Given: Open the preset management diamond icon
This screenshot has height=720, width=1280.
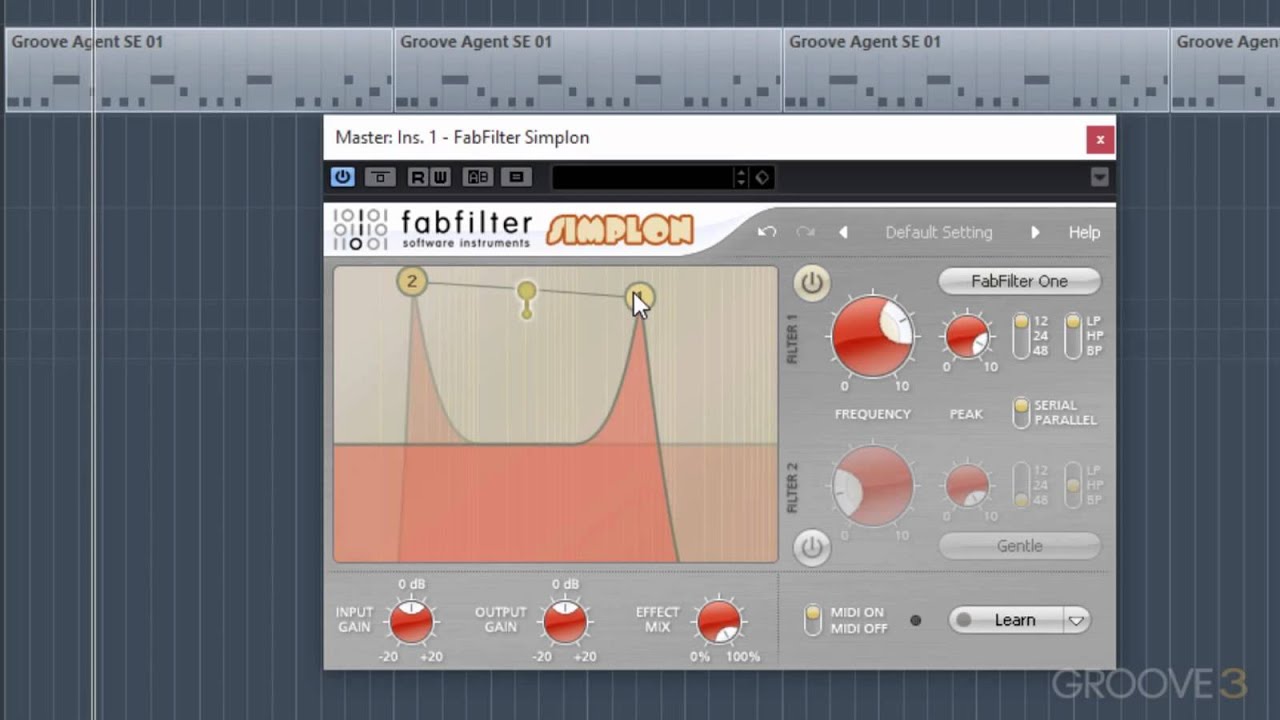Looking at the screenshot, I should pyautogui.click(x=762, y=177).
